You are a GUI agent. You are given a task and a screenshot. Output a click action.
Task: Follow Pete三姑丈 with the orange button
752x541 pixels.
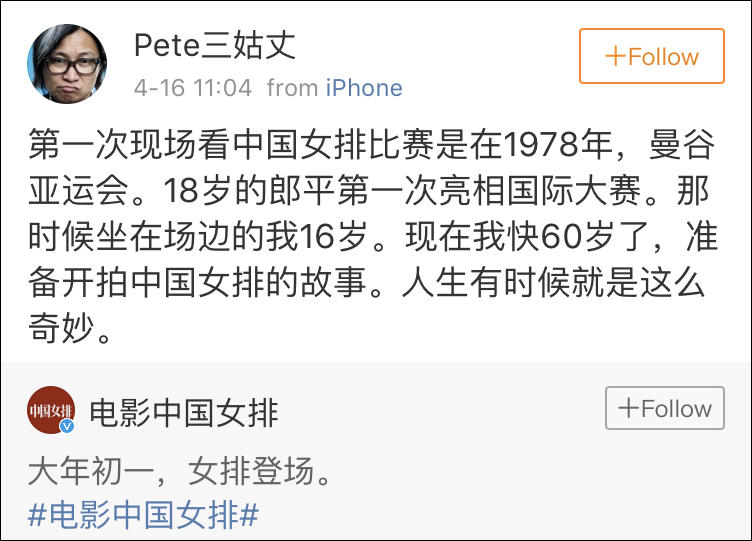(x=651, y=56)
